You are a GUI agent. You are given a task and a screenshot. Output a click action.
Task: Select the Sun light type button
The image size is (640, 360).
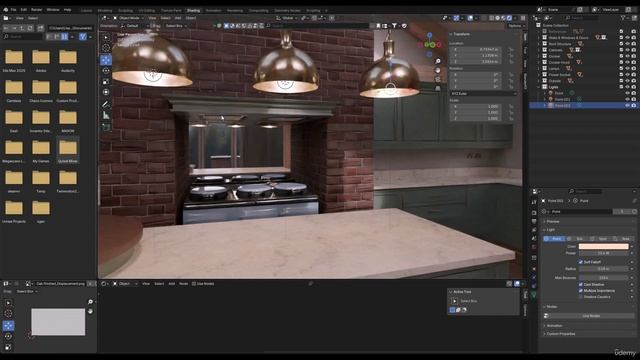579,238
